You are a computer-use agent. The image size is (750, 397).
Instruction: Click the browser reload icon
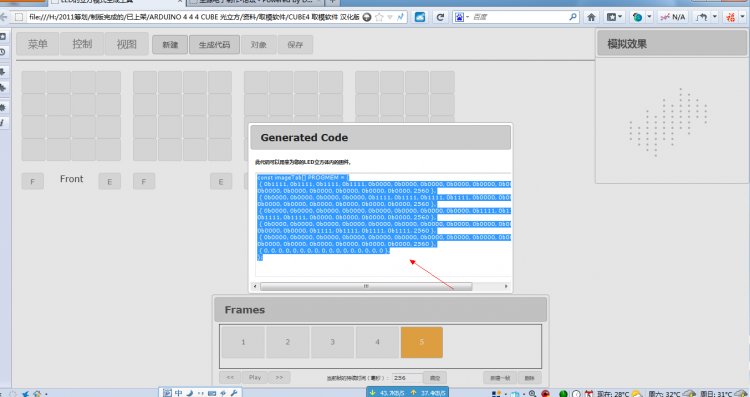440,17
